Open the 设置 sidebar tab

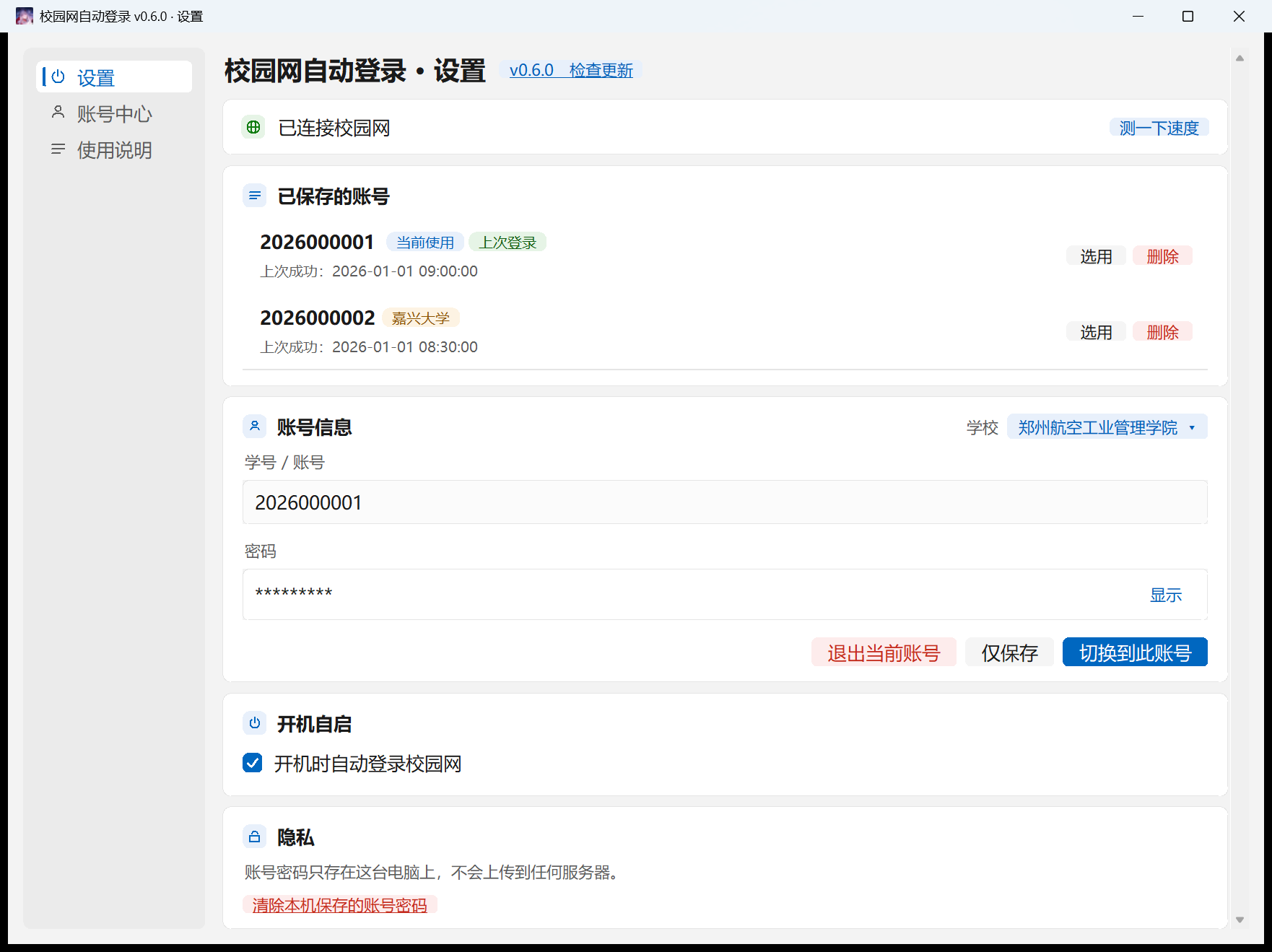(114, 77)
